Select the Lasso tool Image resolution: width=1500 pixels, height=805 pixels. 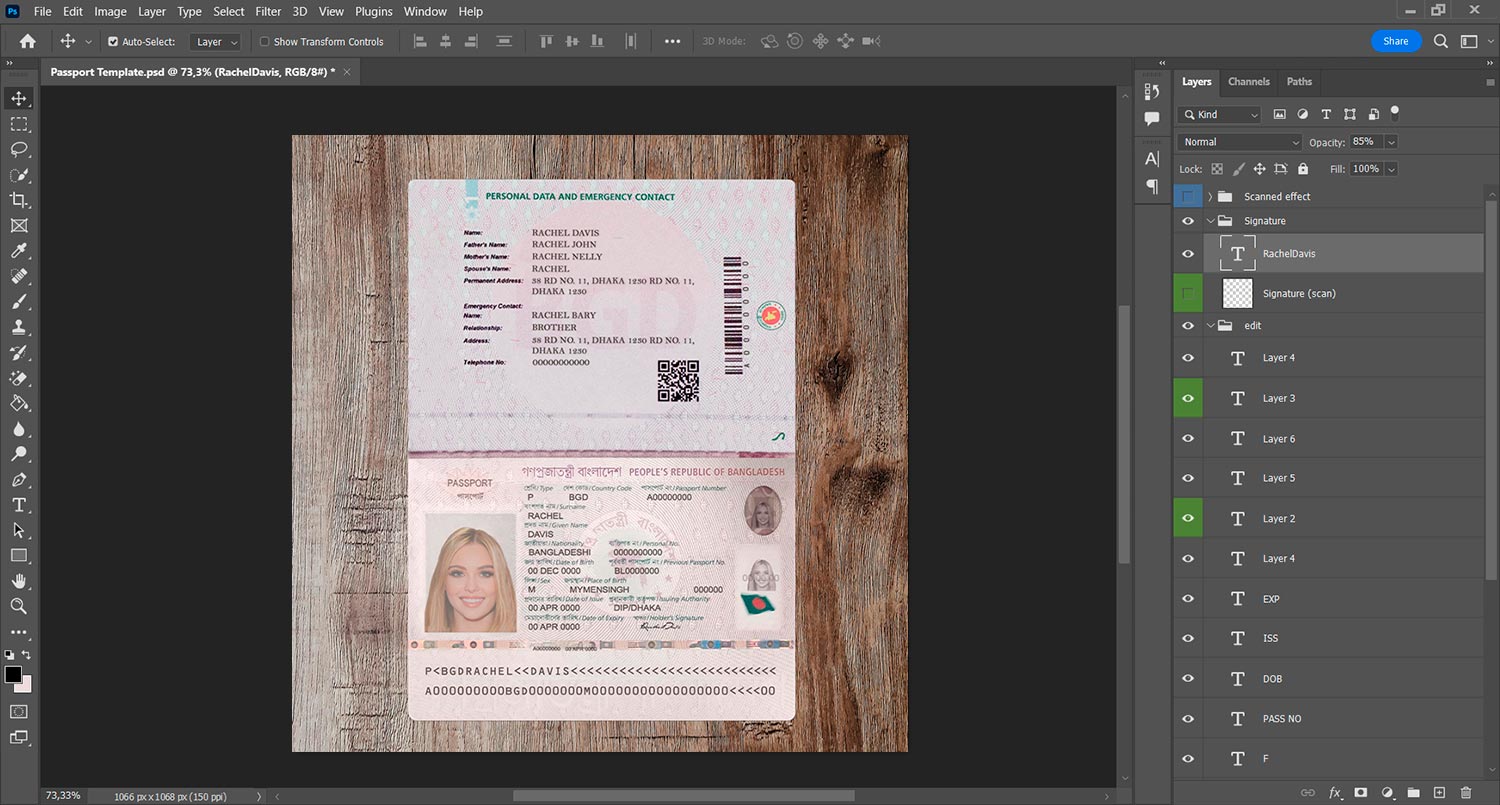tap(19, 149)
